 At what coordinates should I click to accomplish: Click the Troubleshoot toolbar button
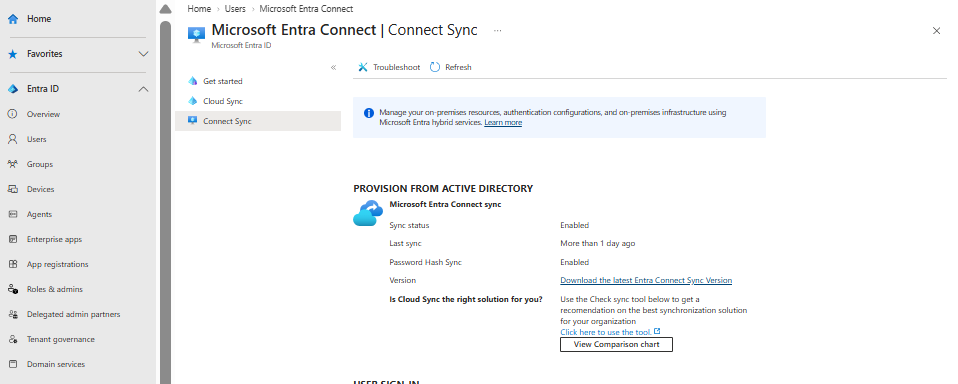[x=389, y=67]
